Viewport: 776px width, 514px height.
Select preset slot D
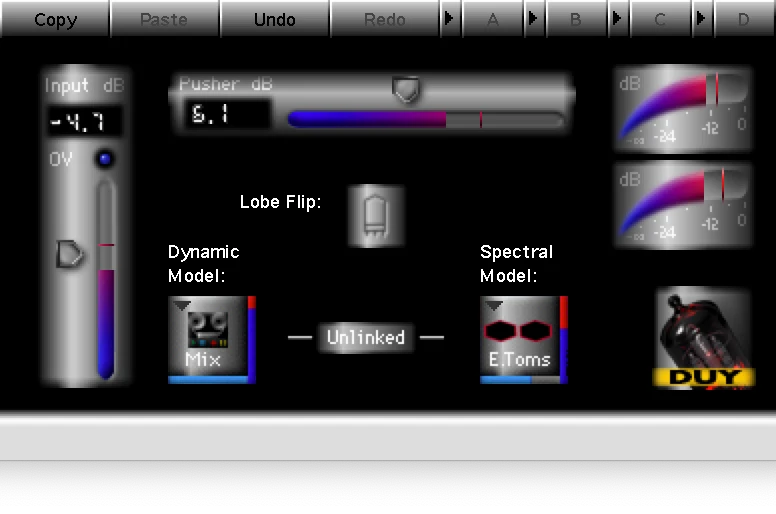point(744,19)
